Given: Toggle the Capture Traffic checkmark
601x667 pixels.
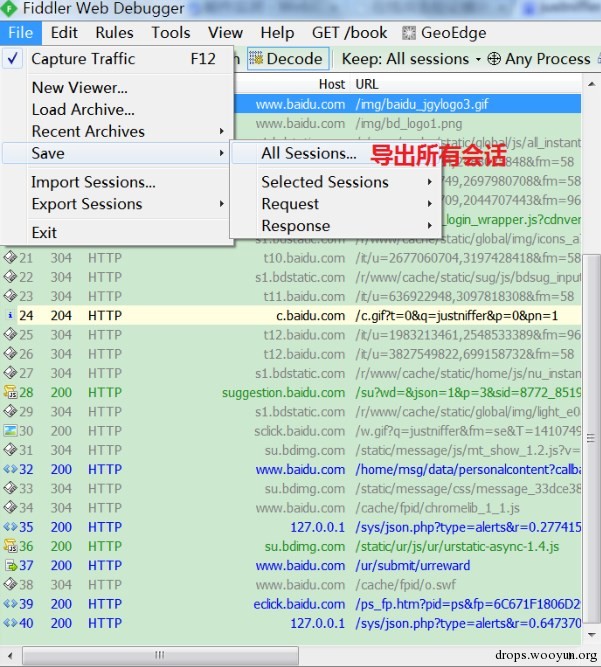Looking at the screenshot, I should point(12,58).
